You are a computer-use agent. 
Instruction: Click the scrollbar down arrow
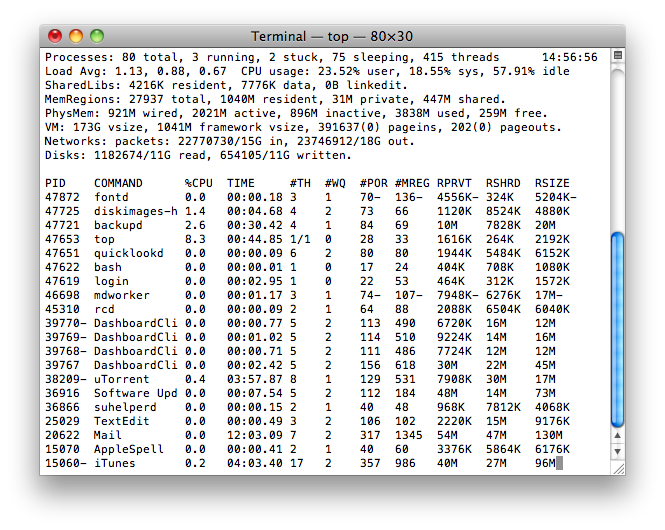tap(618, 452)
